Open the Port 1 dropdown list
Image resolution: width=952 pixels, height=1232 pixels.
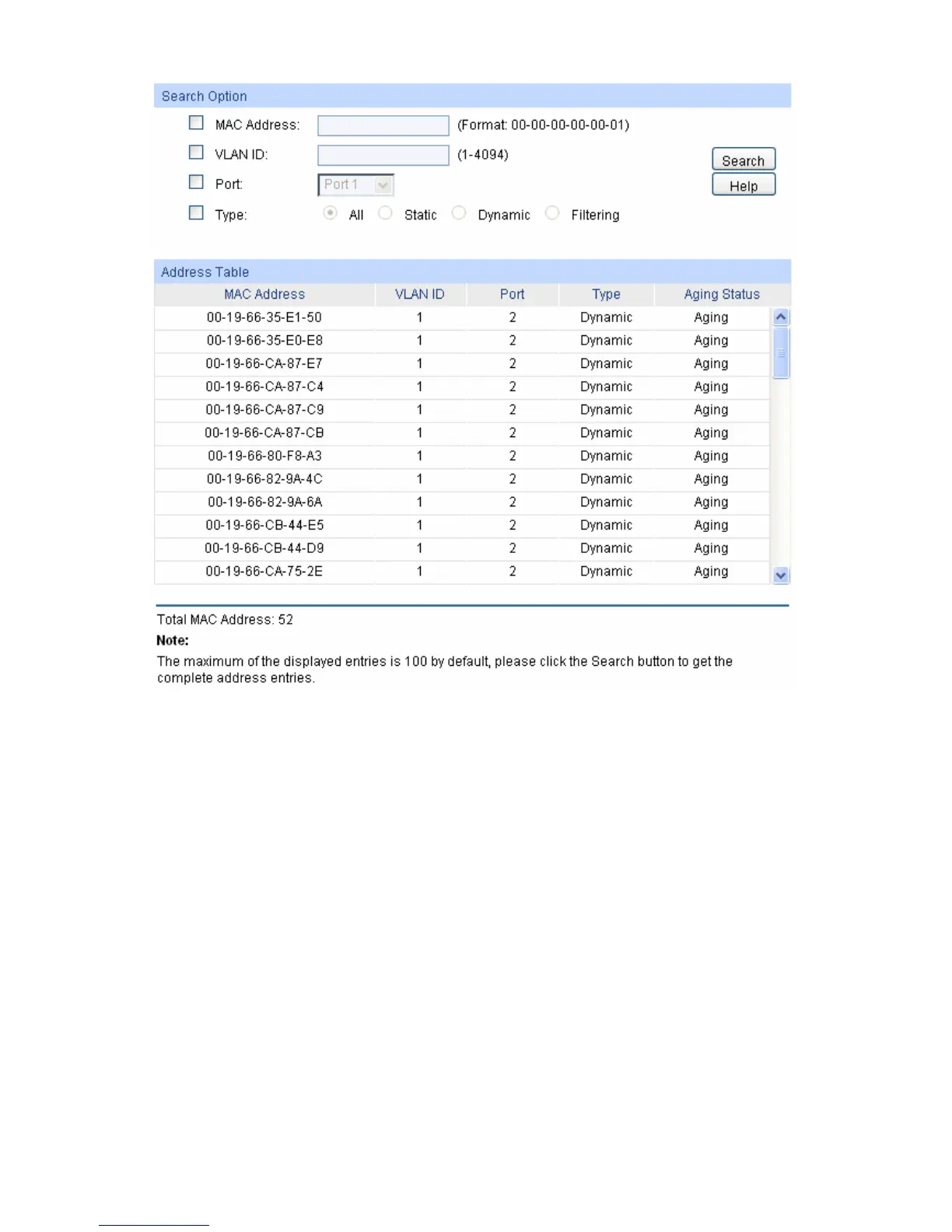[356, 185]
